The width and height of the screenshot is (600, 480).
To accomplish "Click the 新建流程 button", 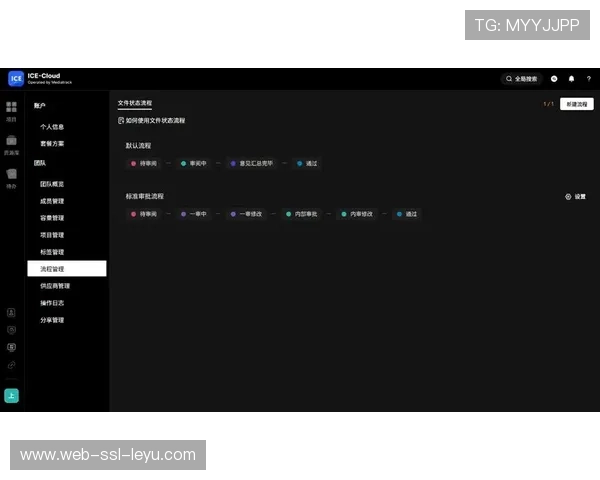I will point(576,104).
